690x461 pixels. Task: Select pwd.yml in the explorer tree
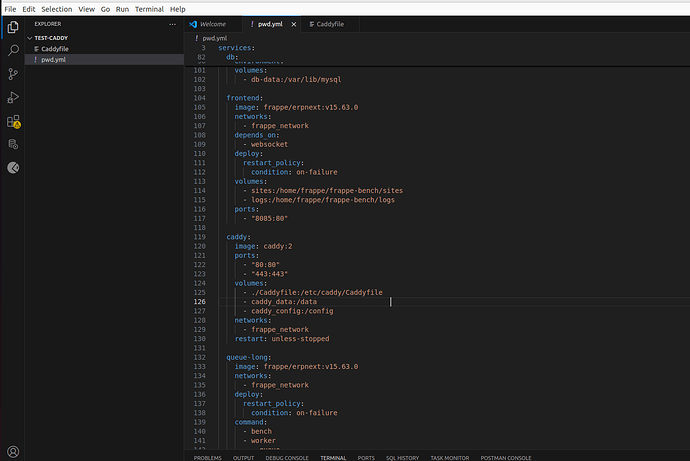(104, 59)
